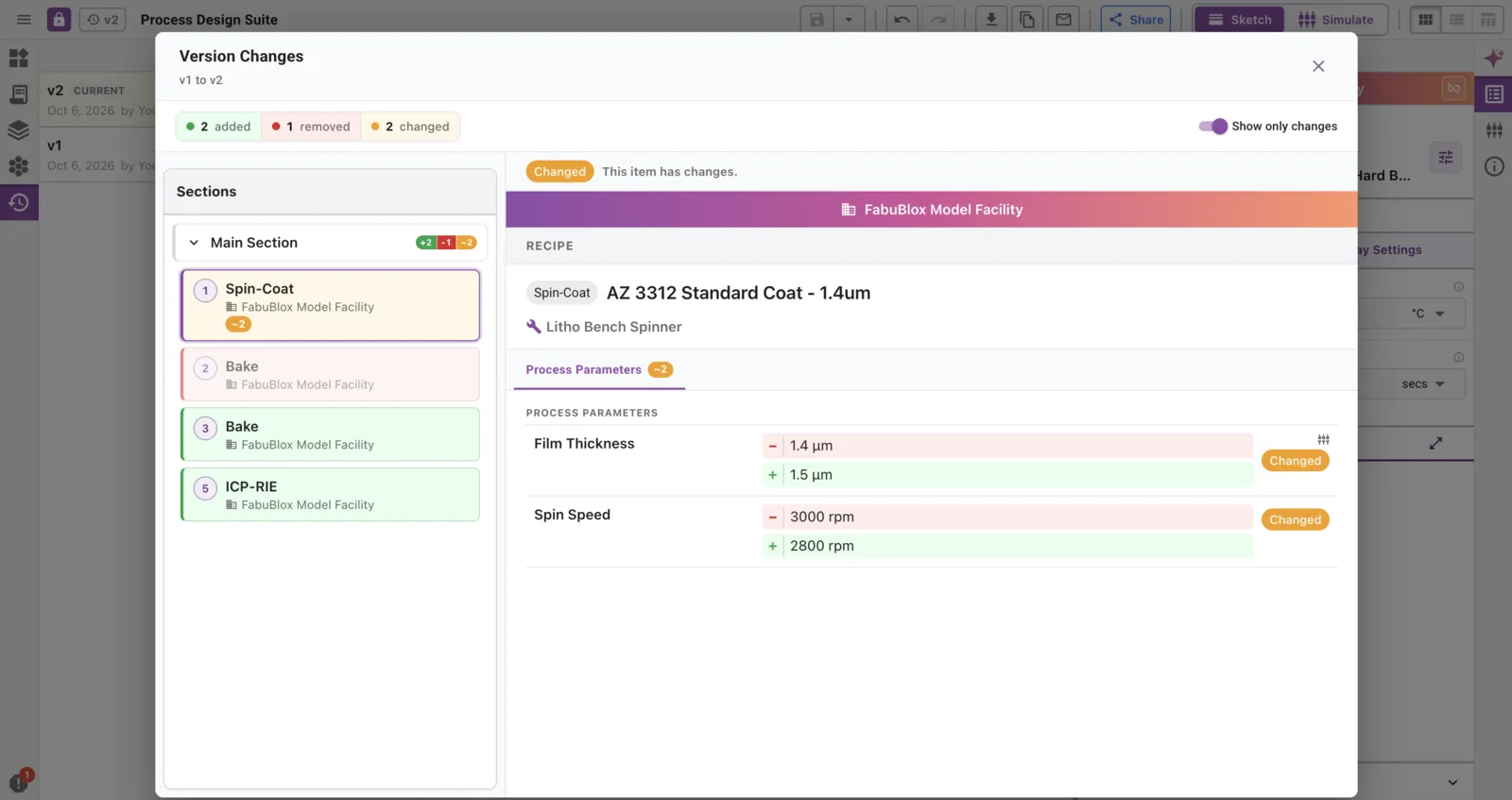Open the secs unit dropdown

coord(1423,384)
